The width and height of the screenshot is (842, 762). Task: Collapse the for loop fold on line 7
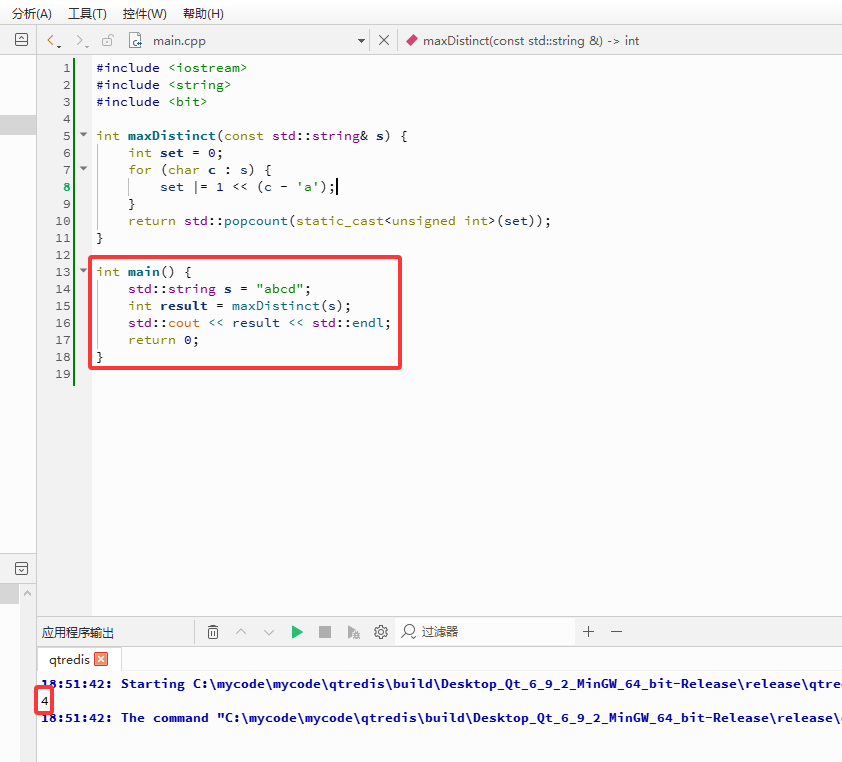coord(84,169)
